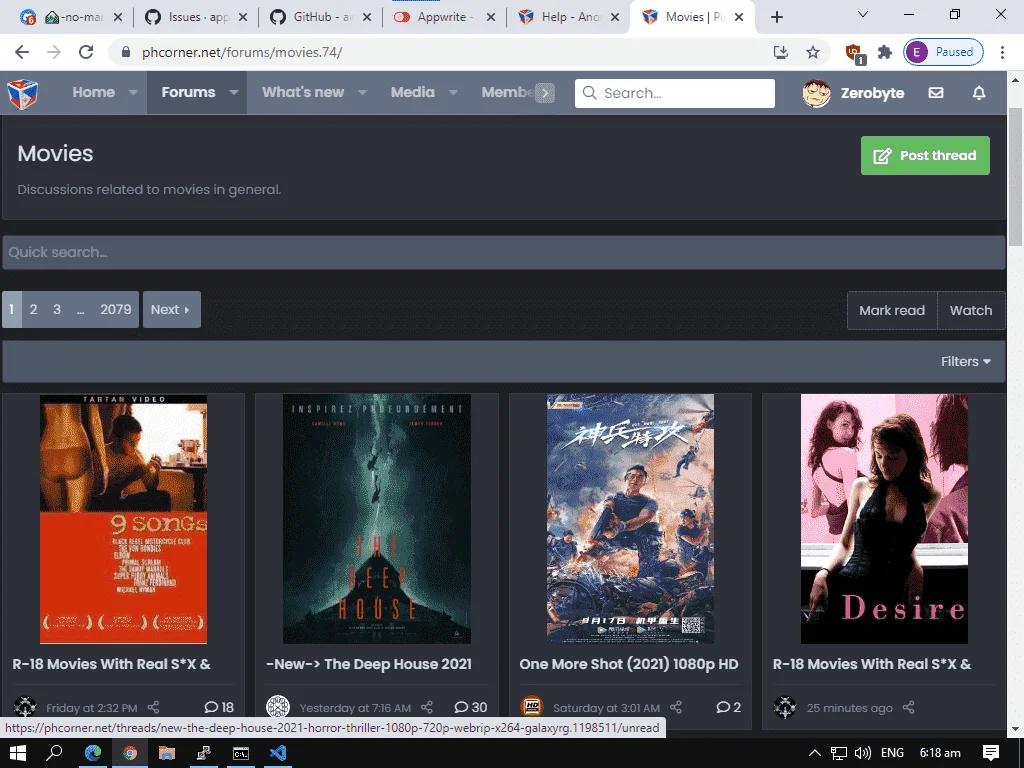Screen dimensions: 1024x768
Task: Click the Media navigation item
Action: pos(413,93)
